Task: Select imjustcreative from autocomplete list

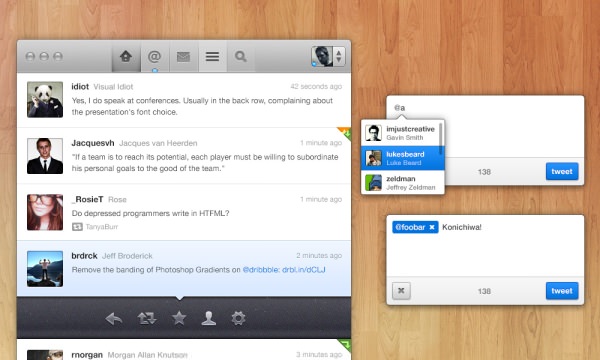Action: click(403, 133)
